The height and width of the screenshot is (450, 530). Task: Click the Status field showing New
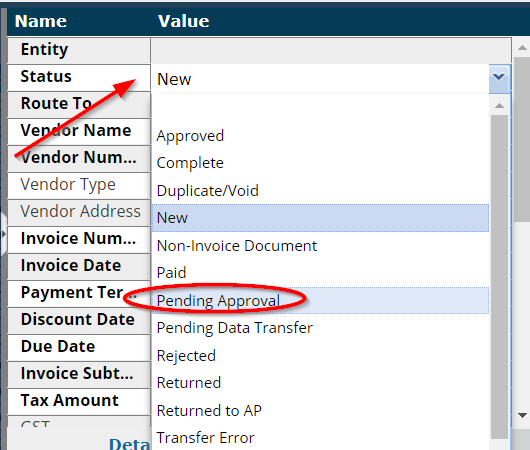pos(320,79)
